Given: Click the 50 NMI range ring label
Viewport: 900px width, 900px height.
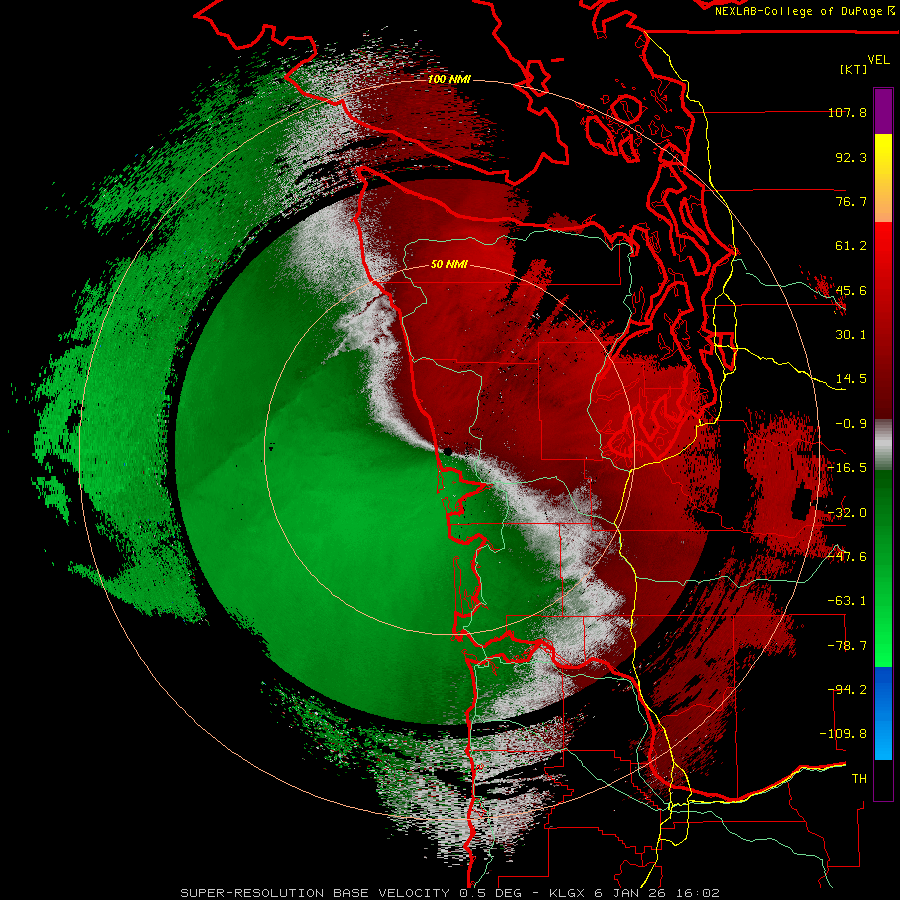Looking at the screenshot, I should pyautogui.click(x=449, y=265).
